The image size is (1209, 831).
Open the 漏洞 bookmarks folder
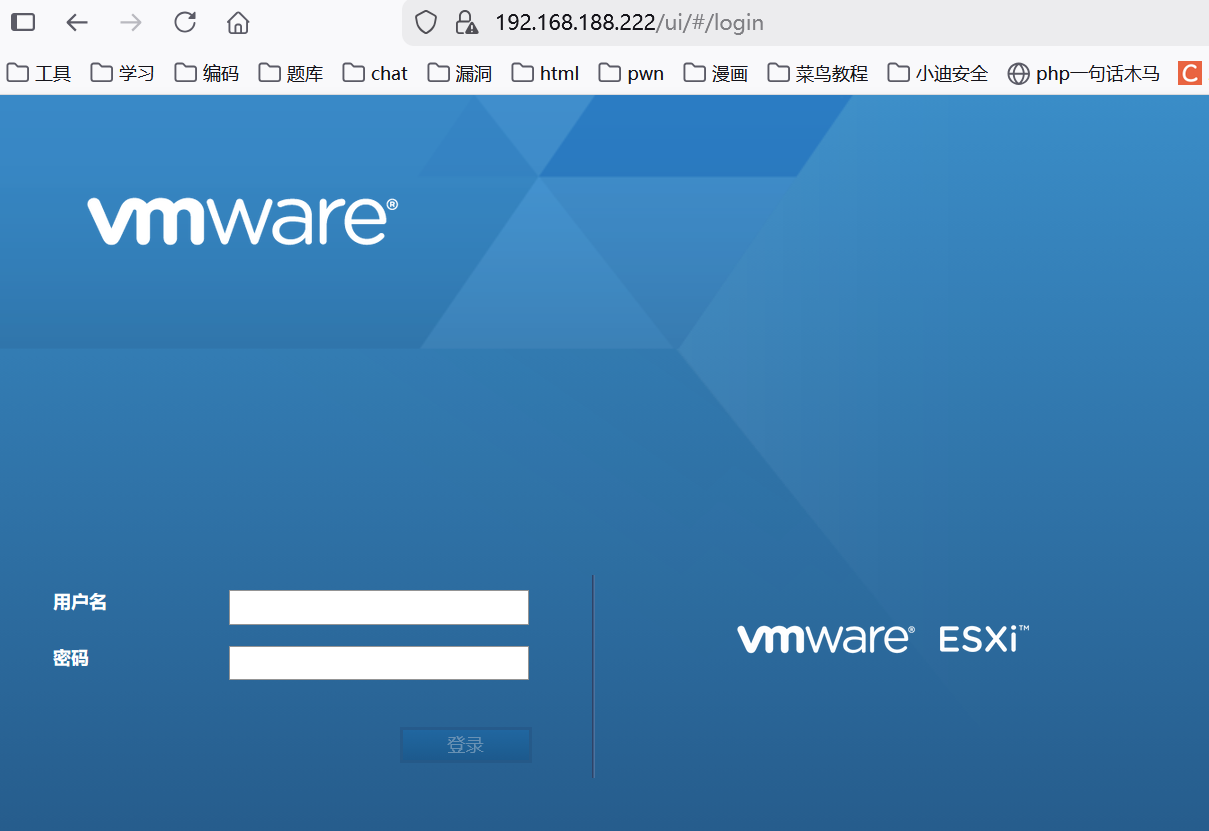pyautogui.click(x=460, y=73)
